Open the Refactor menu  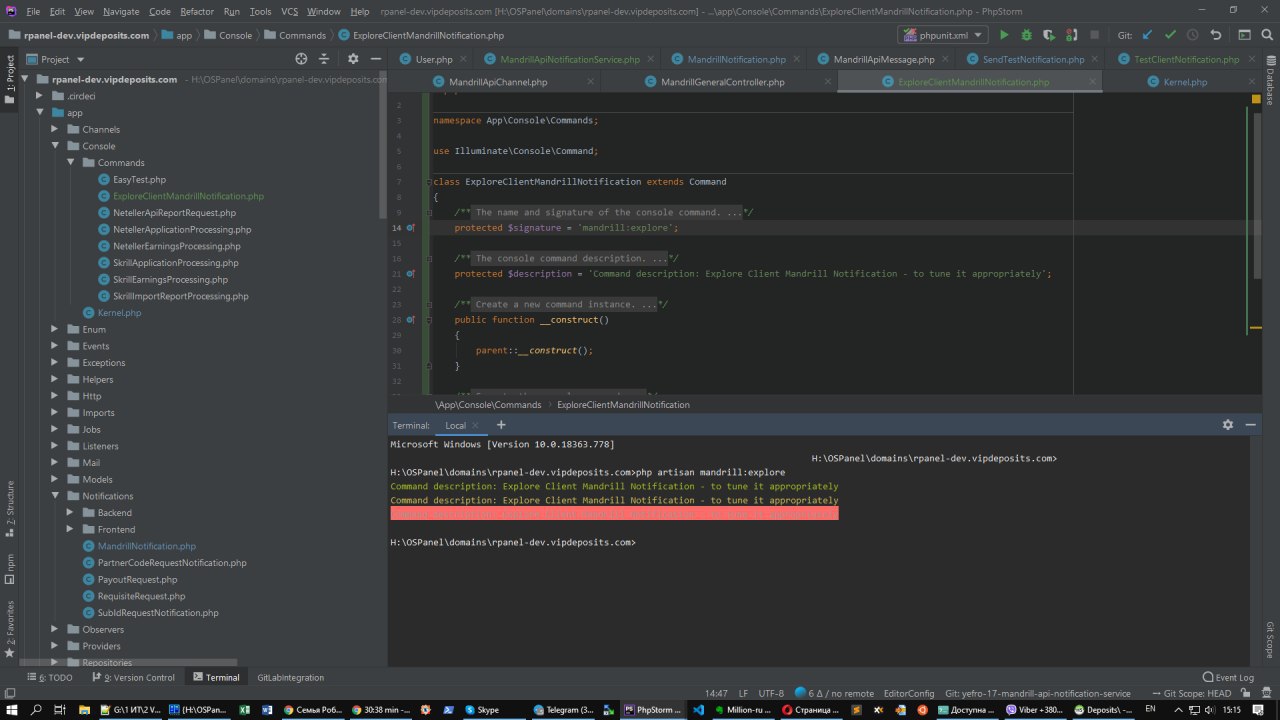click(x=196, y=11)
